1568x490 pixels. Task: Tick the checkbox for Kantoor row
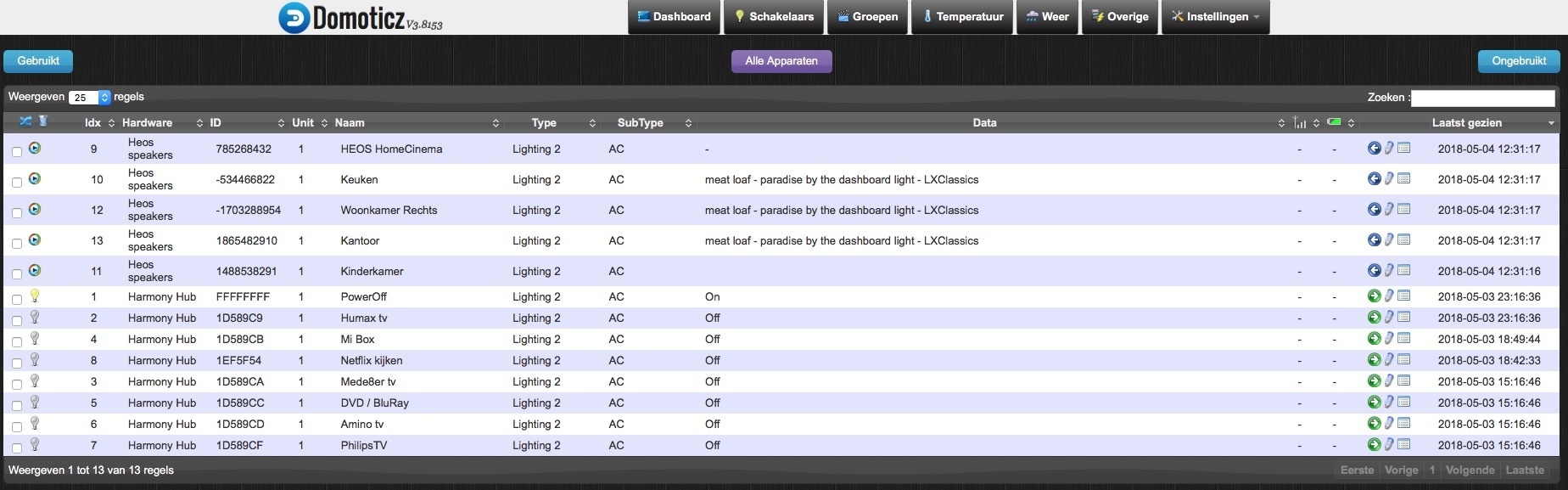pos(17,244)
